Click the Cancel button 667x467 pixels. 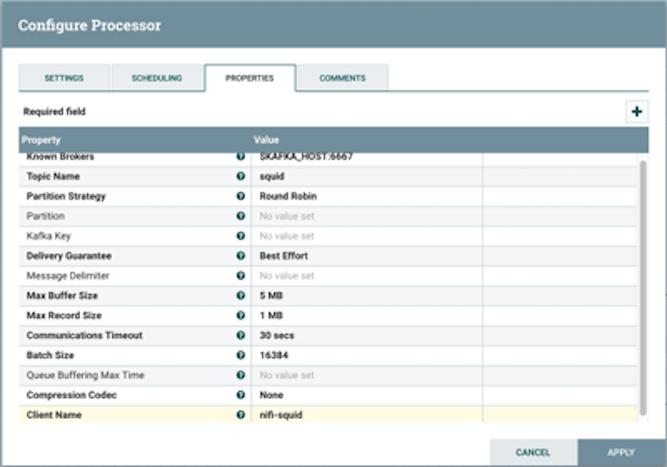(x=533, y=452)
